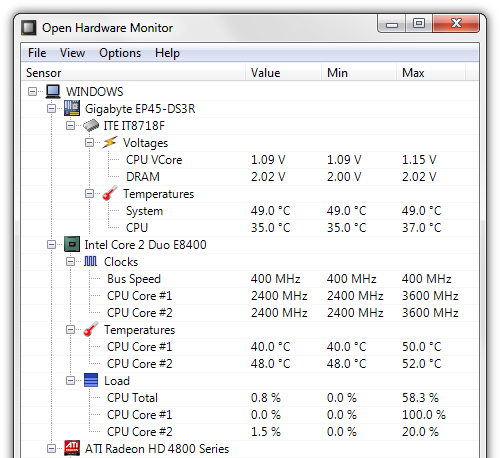Click the 1.15 V max VCore value
Viewport: 500px width, 458px height.
coord(419,160)
